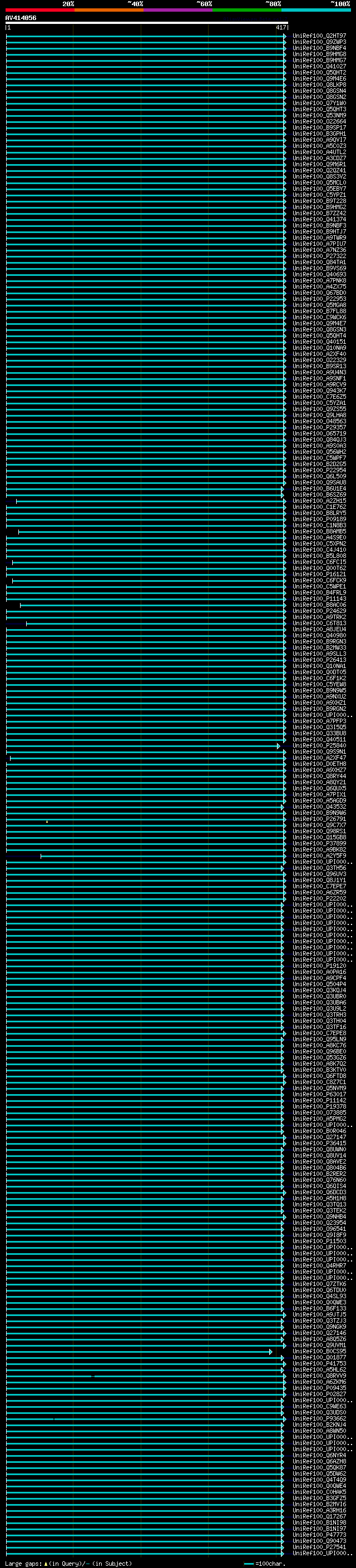Select UniRef100_B9T228 alignment label
356x1568 pixels.
point(319,201)
